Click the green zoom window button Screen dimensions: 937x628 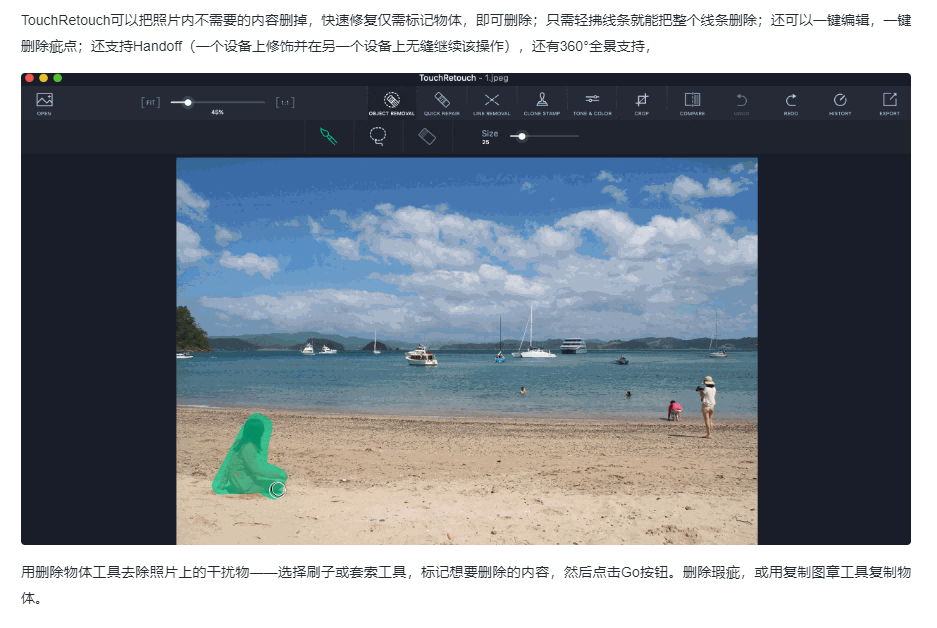(57, 78)
